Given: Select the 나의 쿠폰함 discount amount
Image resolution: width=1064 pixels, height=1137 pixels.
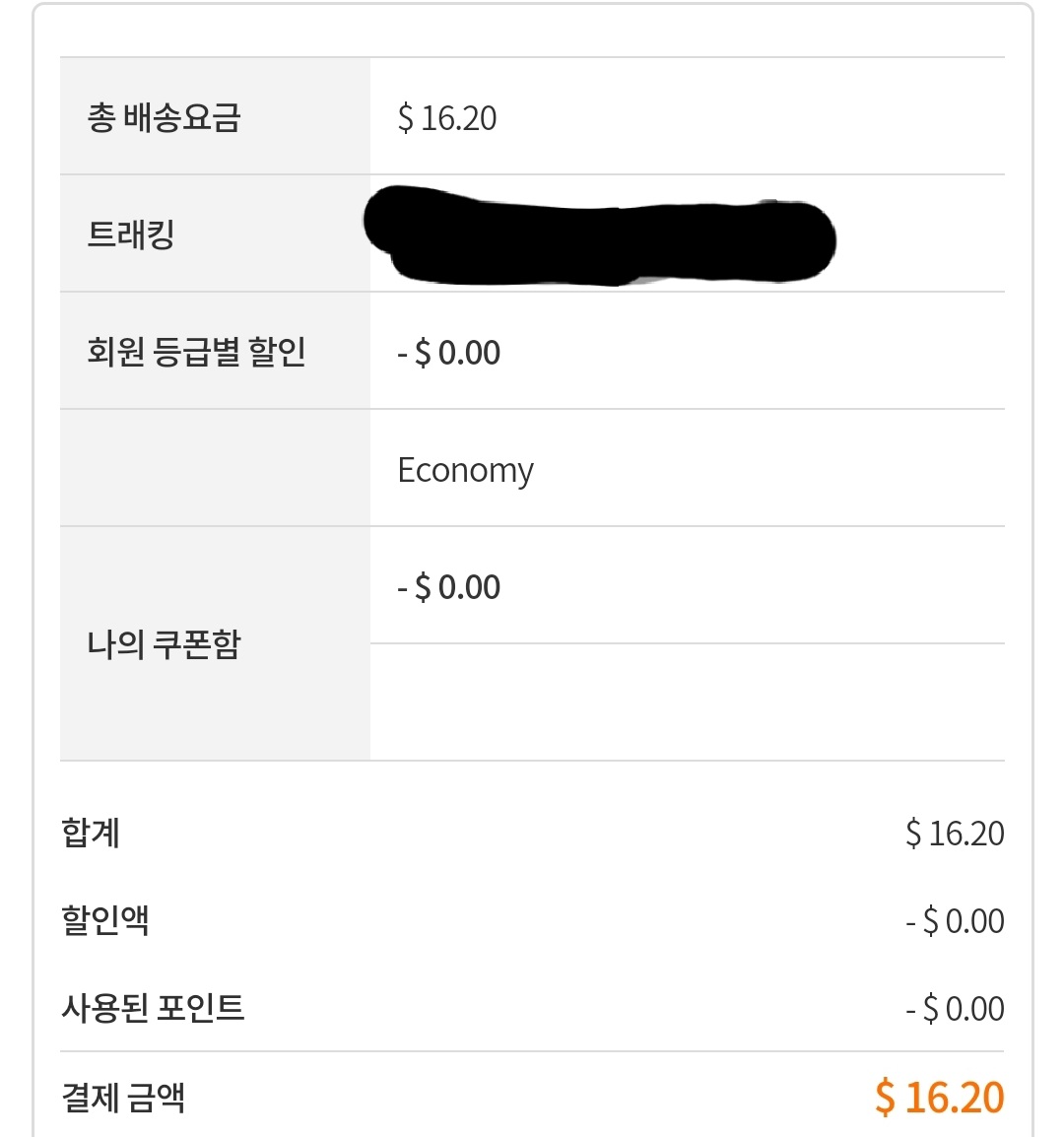Looking at the screenshot, I should (x=449, y=587).
